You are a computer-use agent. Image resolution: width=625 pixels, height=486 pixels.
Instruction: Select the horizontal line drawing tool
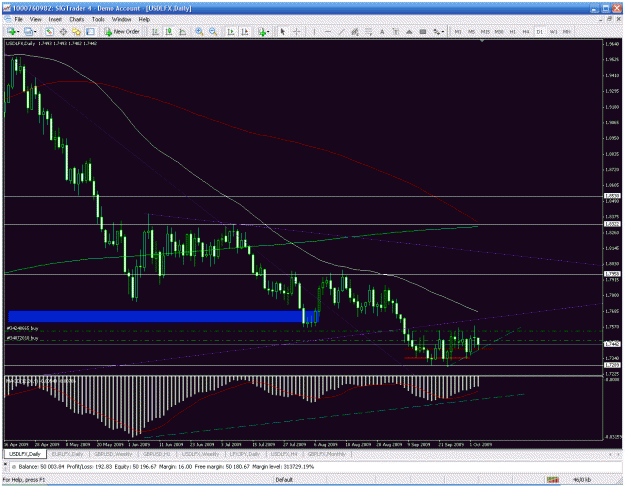pos(328,31)
